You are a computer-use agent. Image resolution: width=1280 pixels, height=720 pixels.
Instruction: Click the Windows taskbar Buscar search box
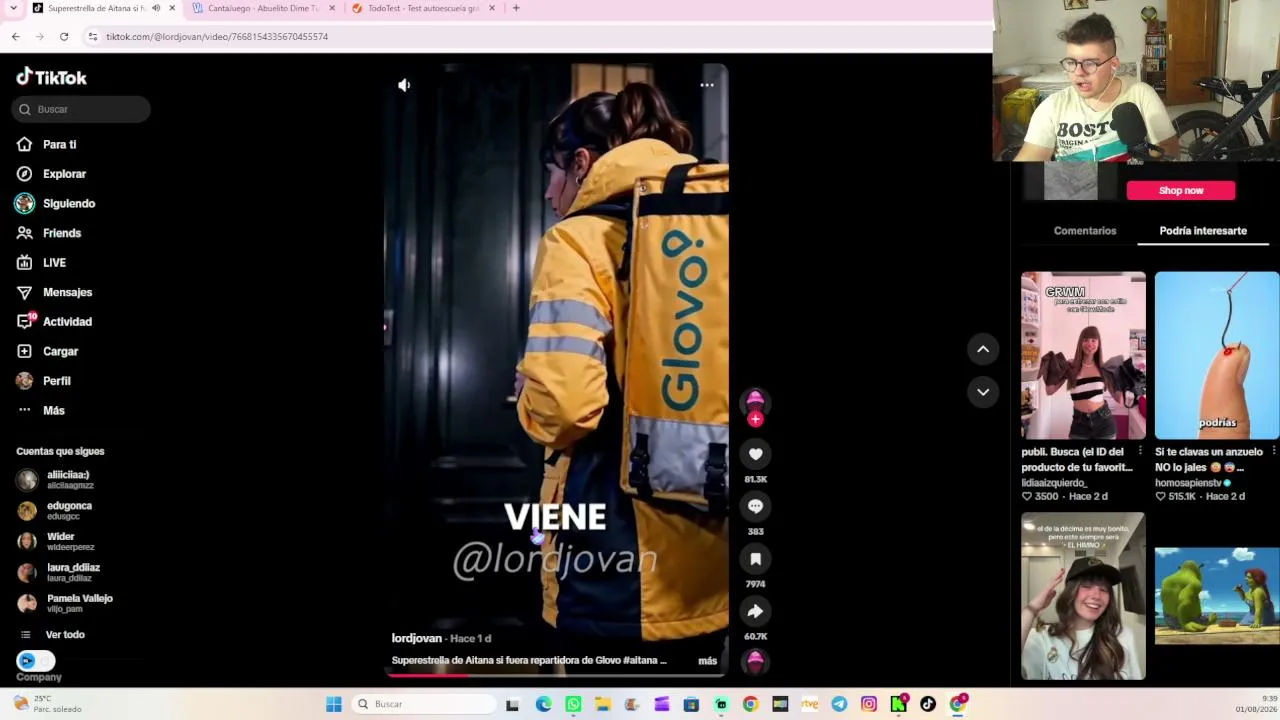426,704
